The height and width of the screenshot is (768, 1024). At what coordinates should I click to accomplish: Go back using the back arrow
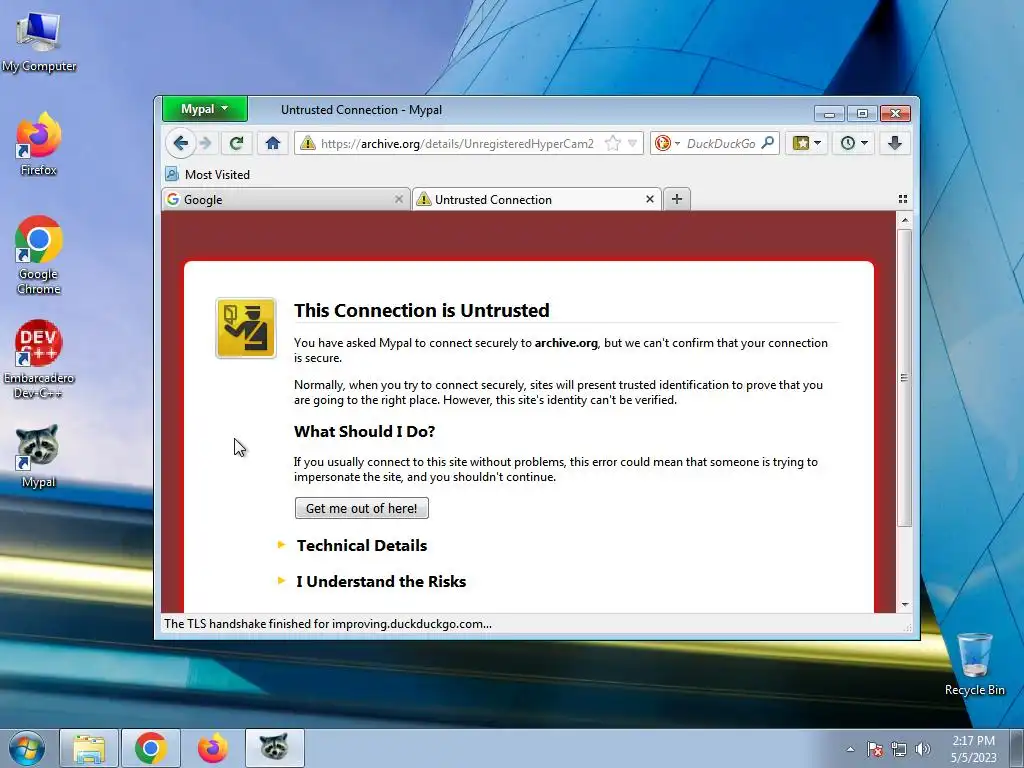tap(181, 143)
